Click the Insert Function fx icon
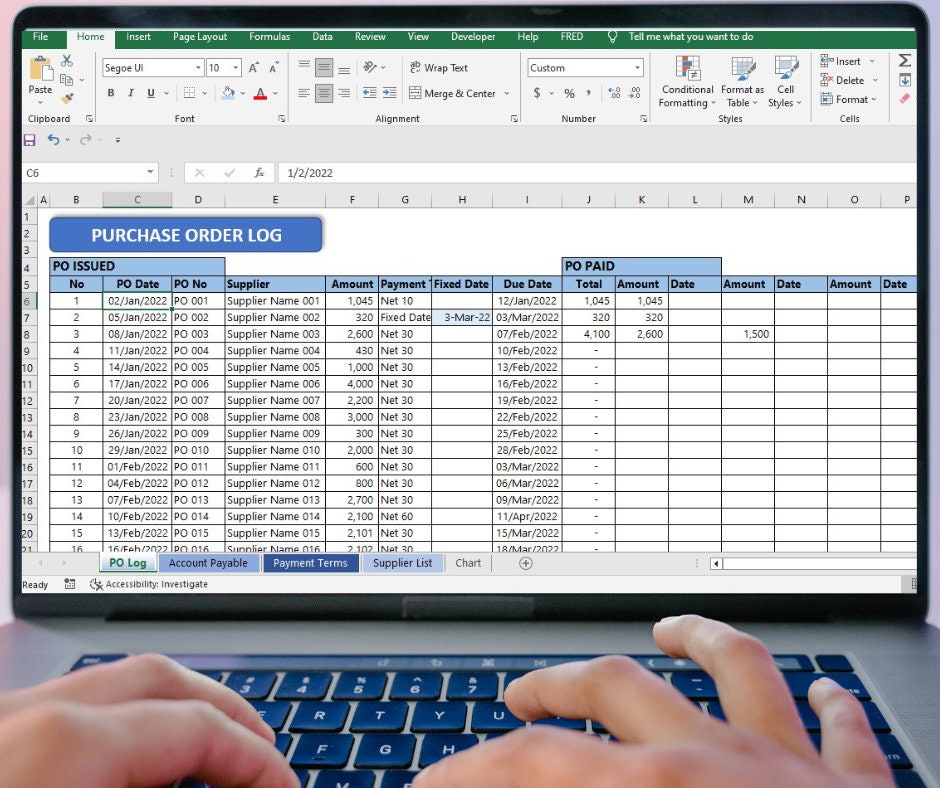 click(259, 173)
